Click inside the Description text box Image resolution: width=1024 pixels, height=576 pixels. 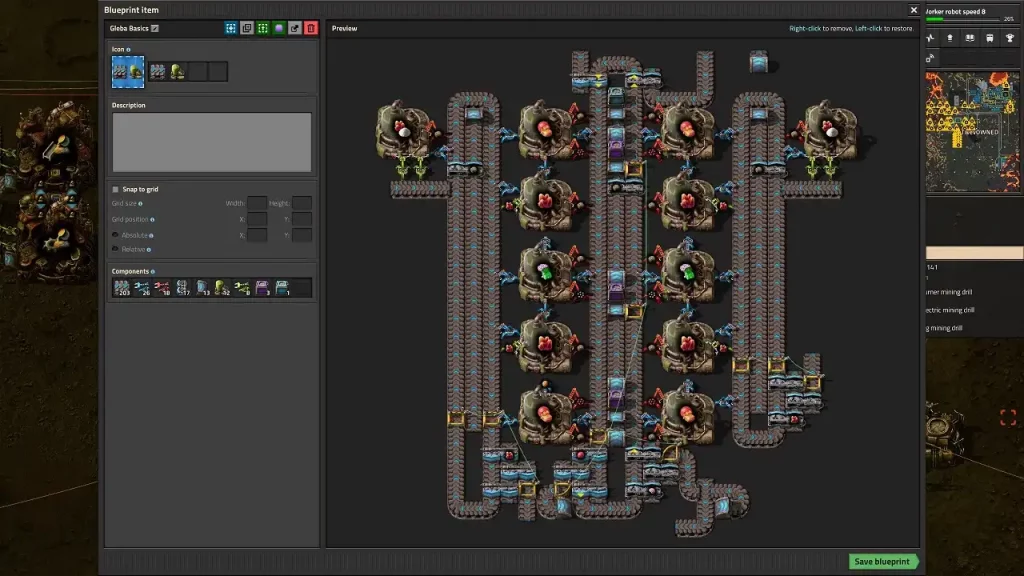[x=212, y=142]
